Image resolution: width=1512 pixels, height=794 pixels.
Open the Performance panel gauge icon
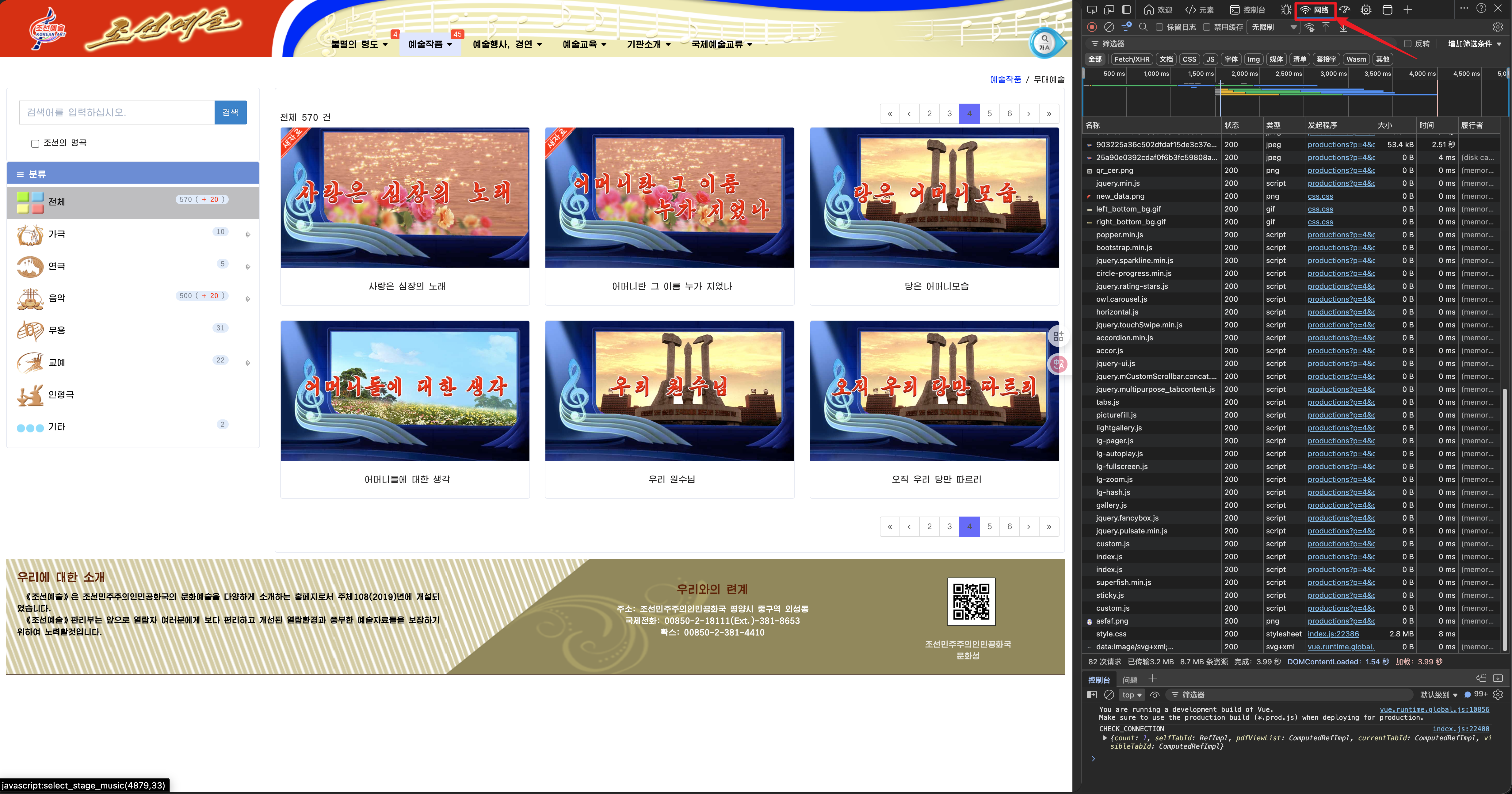pos(1345,10)
